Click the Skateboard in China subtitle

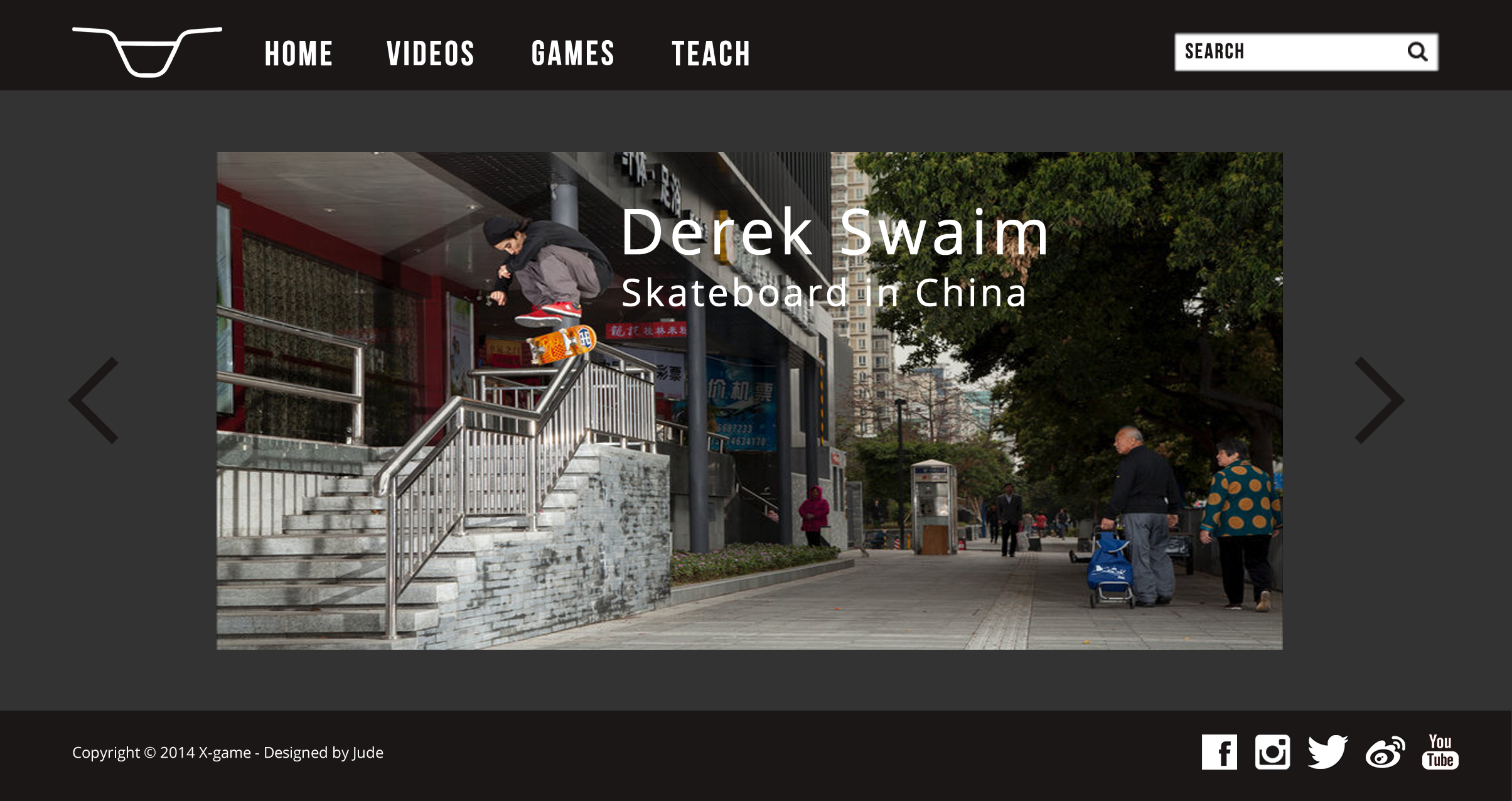tap(824, 293)
